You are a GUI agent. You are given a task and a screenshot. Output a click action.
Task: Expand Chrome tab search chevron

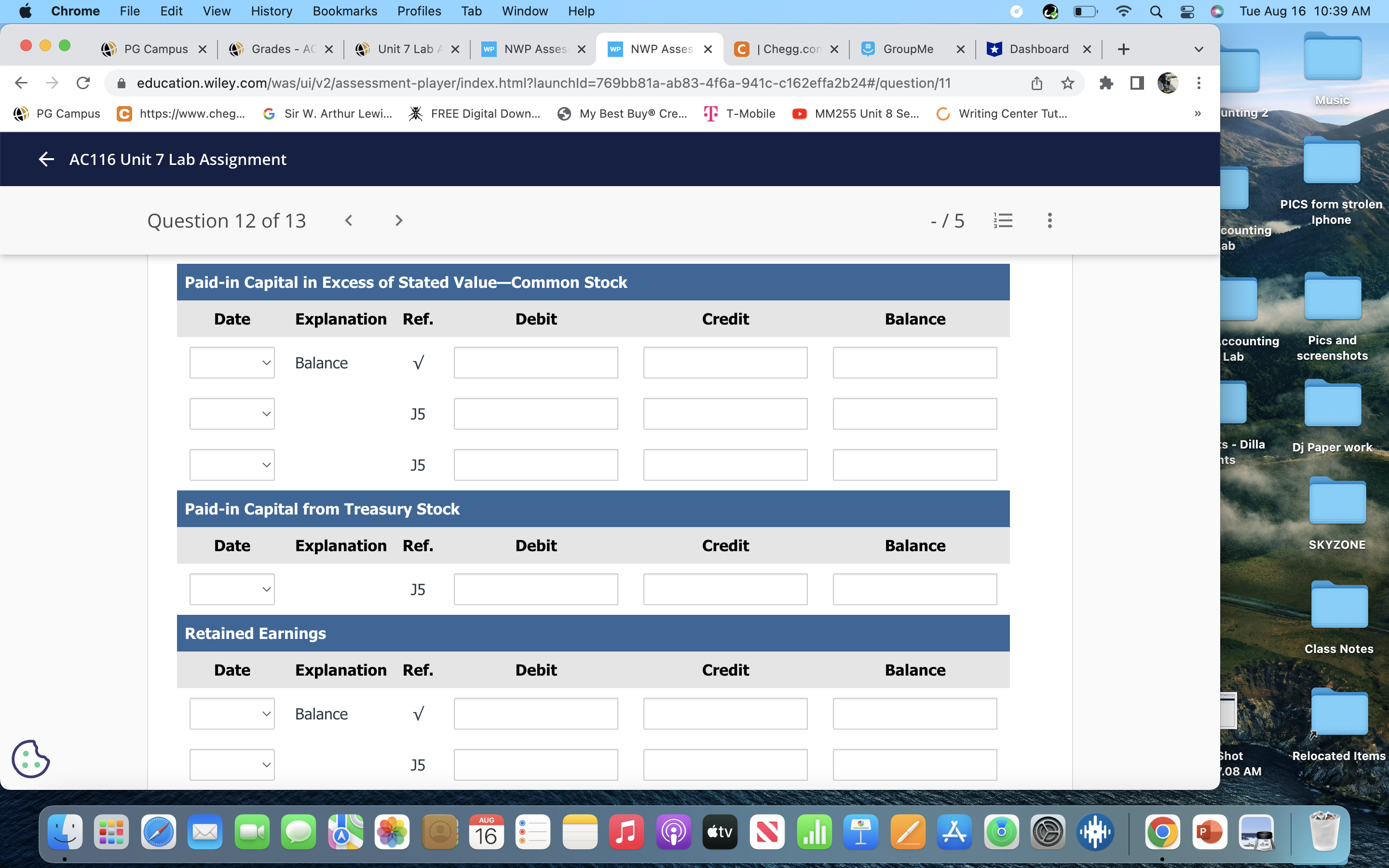(x=1198, y=49)
